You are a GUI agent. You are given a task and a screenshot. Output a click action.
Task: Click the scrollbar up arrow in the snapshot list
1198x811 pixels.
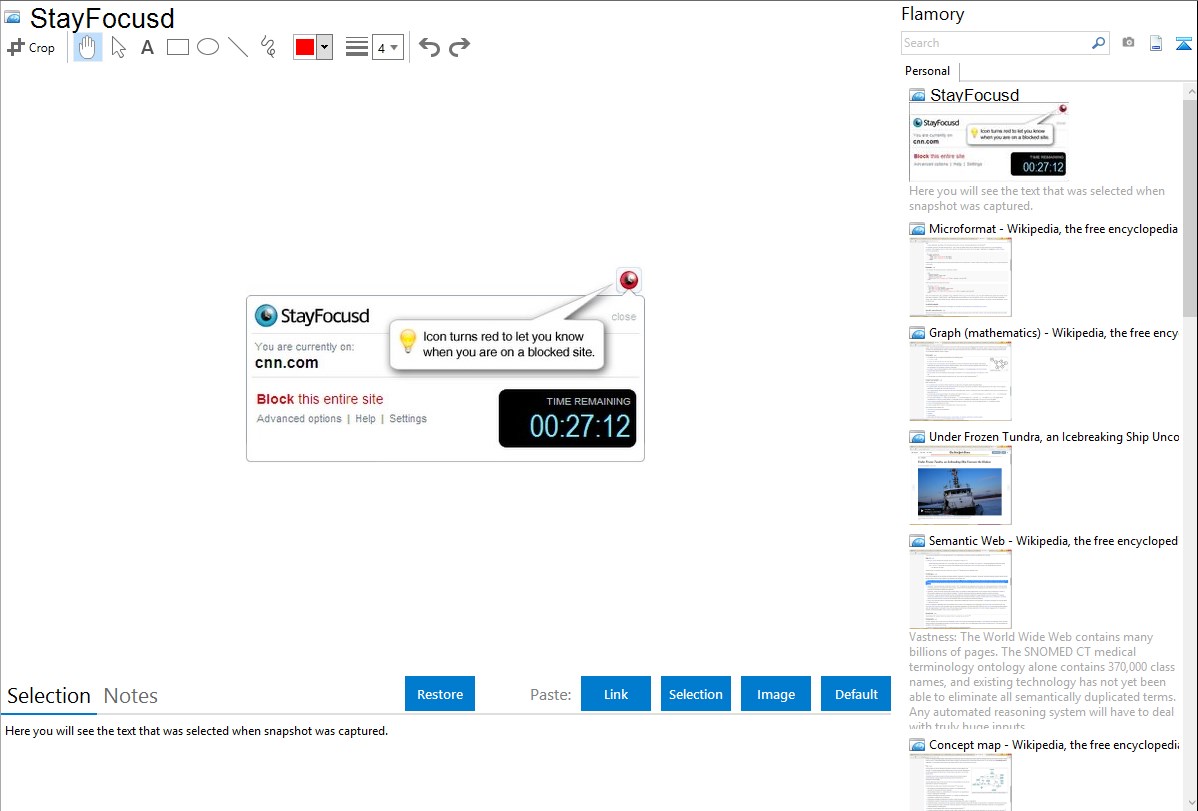[x=1190, y=92]
